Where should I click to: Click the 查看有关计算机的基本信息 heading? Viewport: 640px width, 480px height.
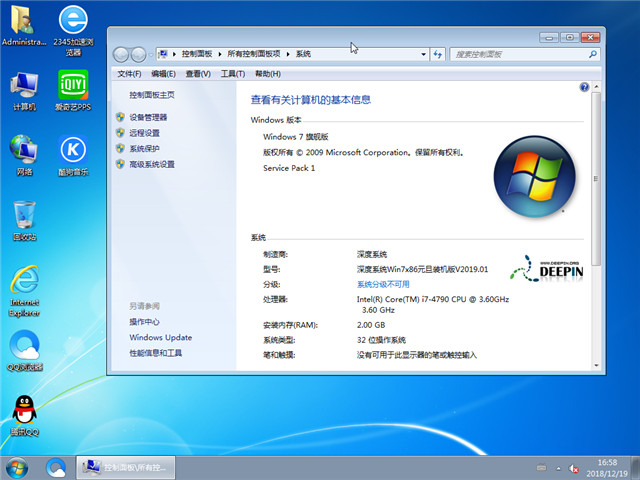click(x=311, y=100)
